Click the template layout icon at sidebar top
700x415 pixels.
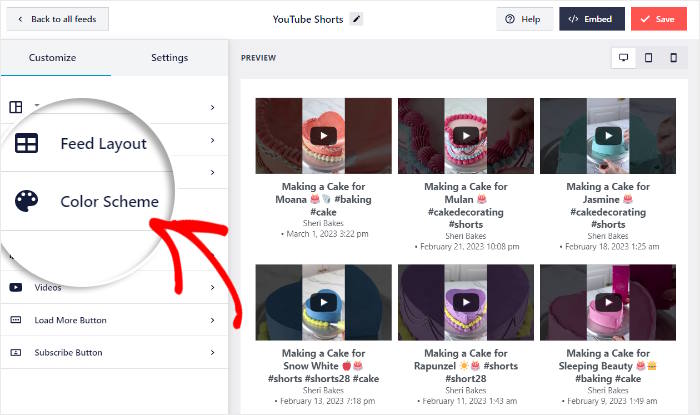[16, 107]
